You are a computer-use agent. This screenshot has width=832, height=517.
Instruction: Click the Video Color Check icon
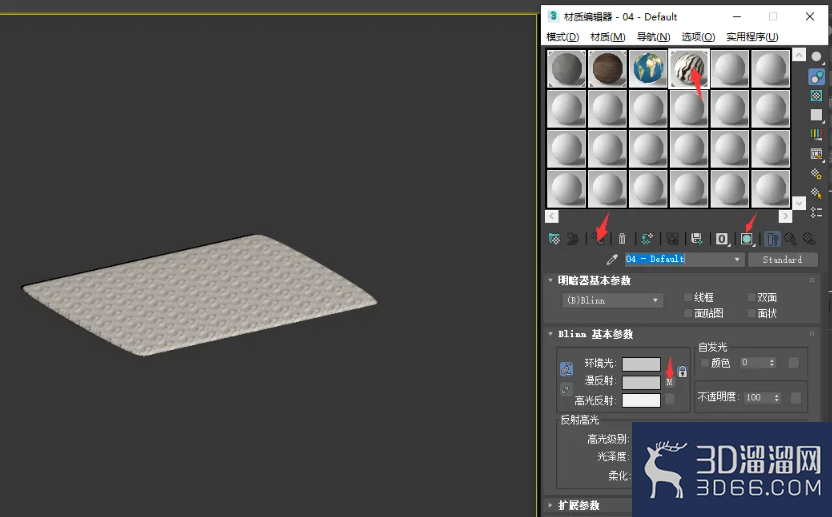coord(817,134)
